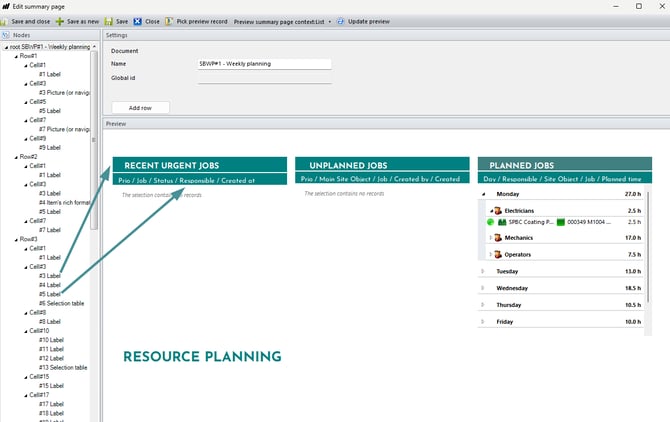Click the Mechanics worker icon
Viewport: 670px width, 422px height.
pyautogui.click(x=497, y=238)
